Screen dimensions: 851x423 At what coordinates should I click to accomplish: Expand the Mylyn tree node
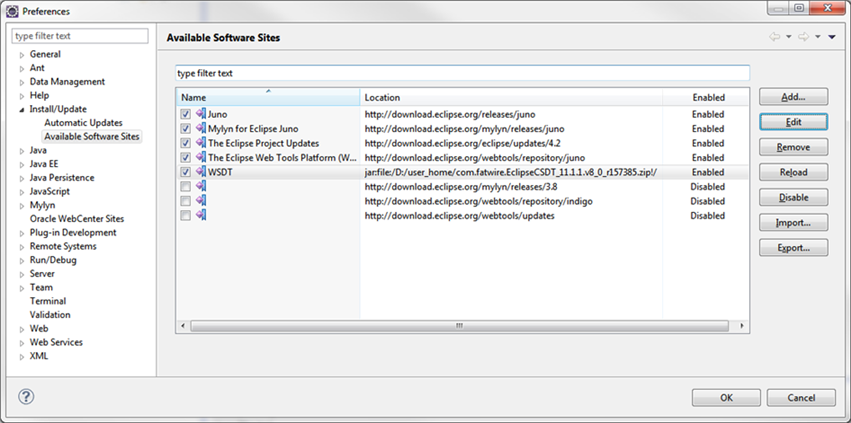(22, 206)
